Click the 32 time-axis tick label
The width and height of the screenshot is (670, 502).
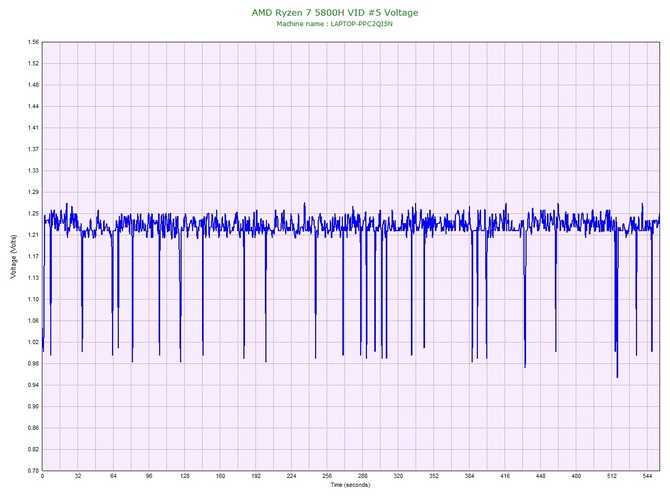pyautogui.click(x=78, y=476)
